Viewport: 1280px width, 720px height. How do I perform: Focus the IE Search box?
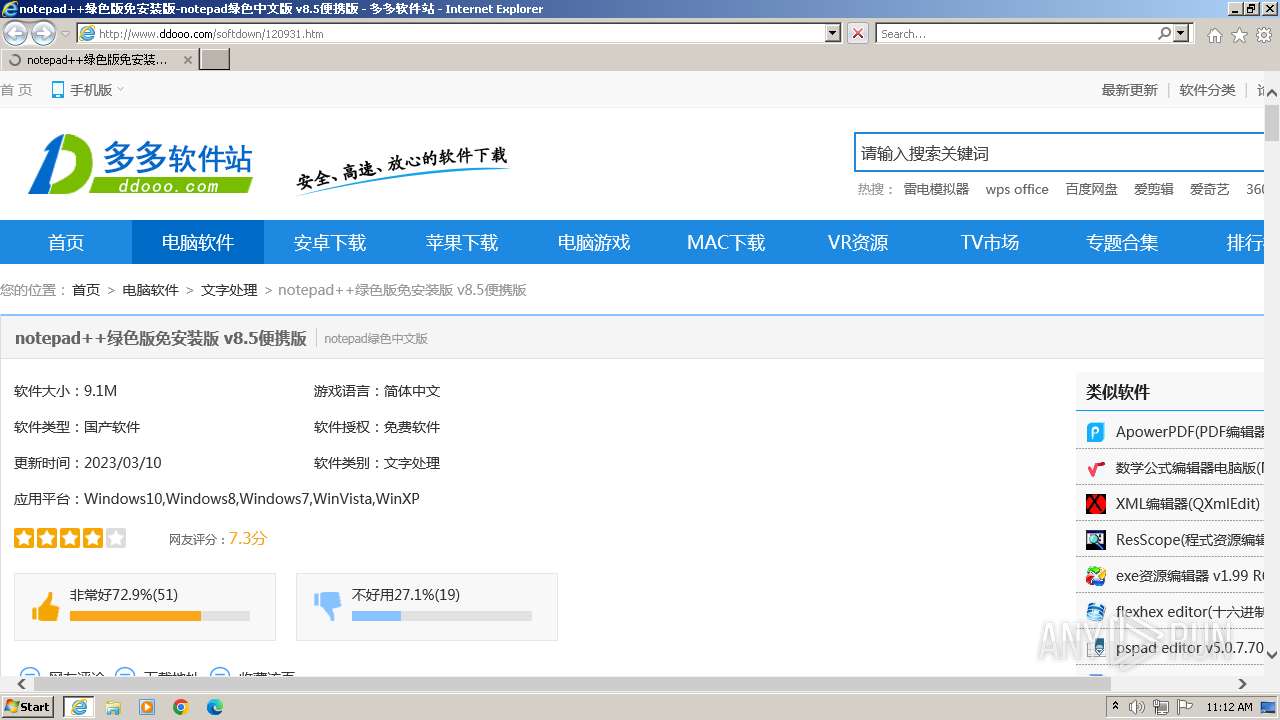1016,33
